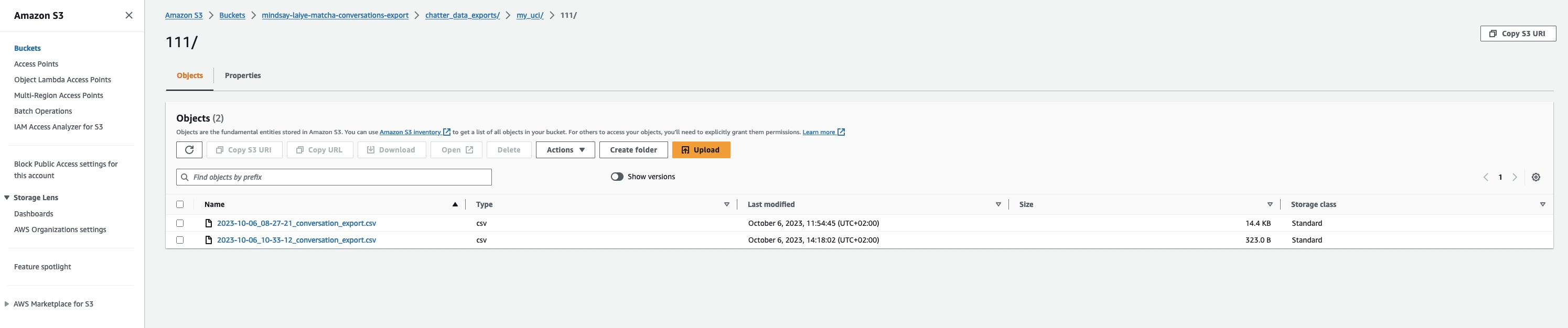Viewport: 1568px width, 328px height.
Task: Click external link icon beside Learn more
Action: click(841, 132)
